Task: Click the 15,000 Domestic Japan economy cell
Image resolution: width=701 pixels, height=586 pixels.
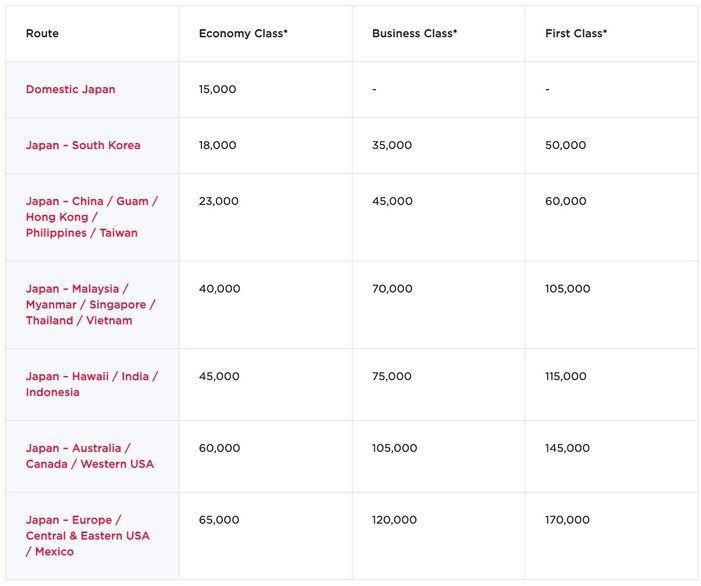Action: point(218,89)
